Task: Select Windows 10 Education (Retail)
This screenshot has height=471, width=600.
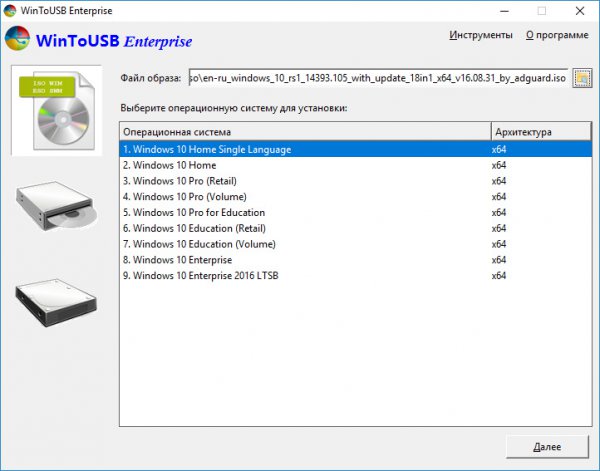Action: click(x=198, y=228)
